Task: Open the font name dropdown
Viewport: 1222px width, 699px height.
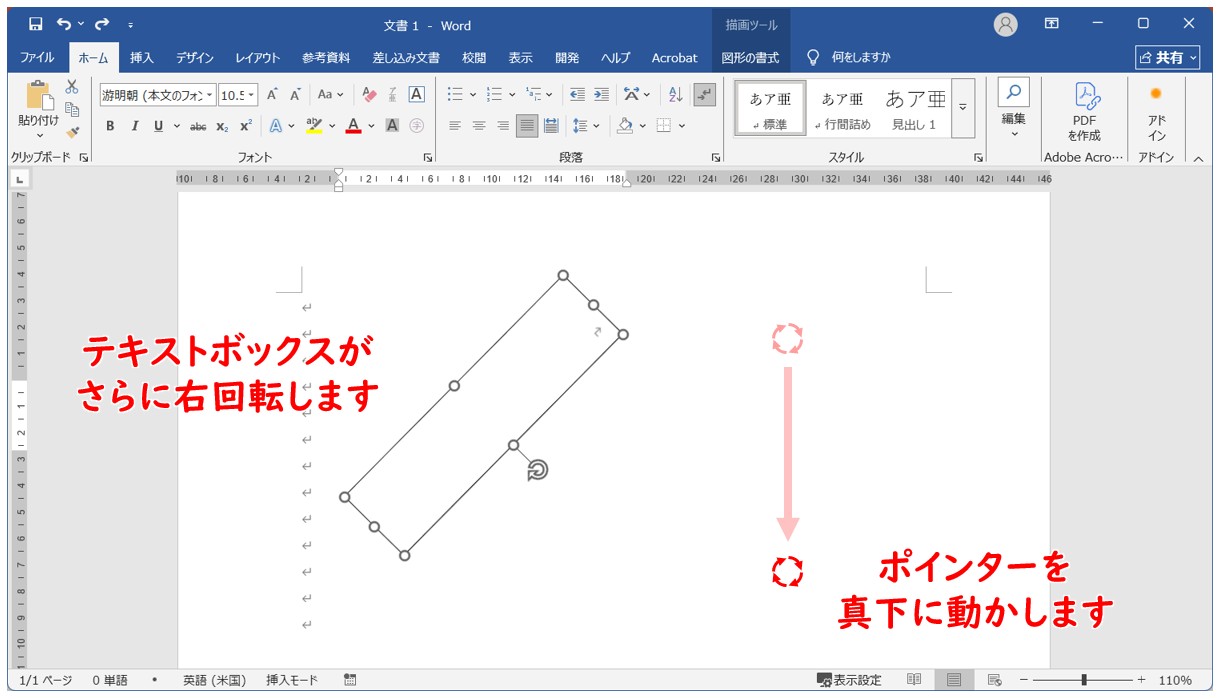Action: 210,95
